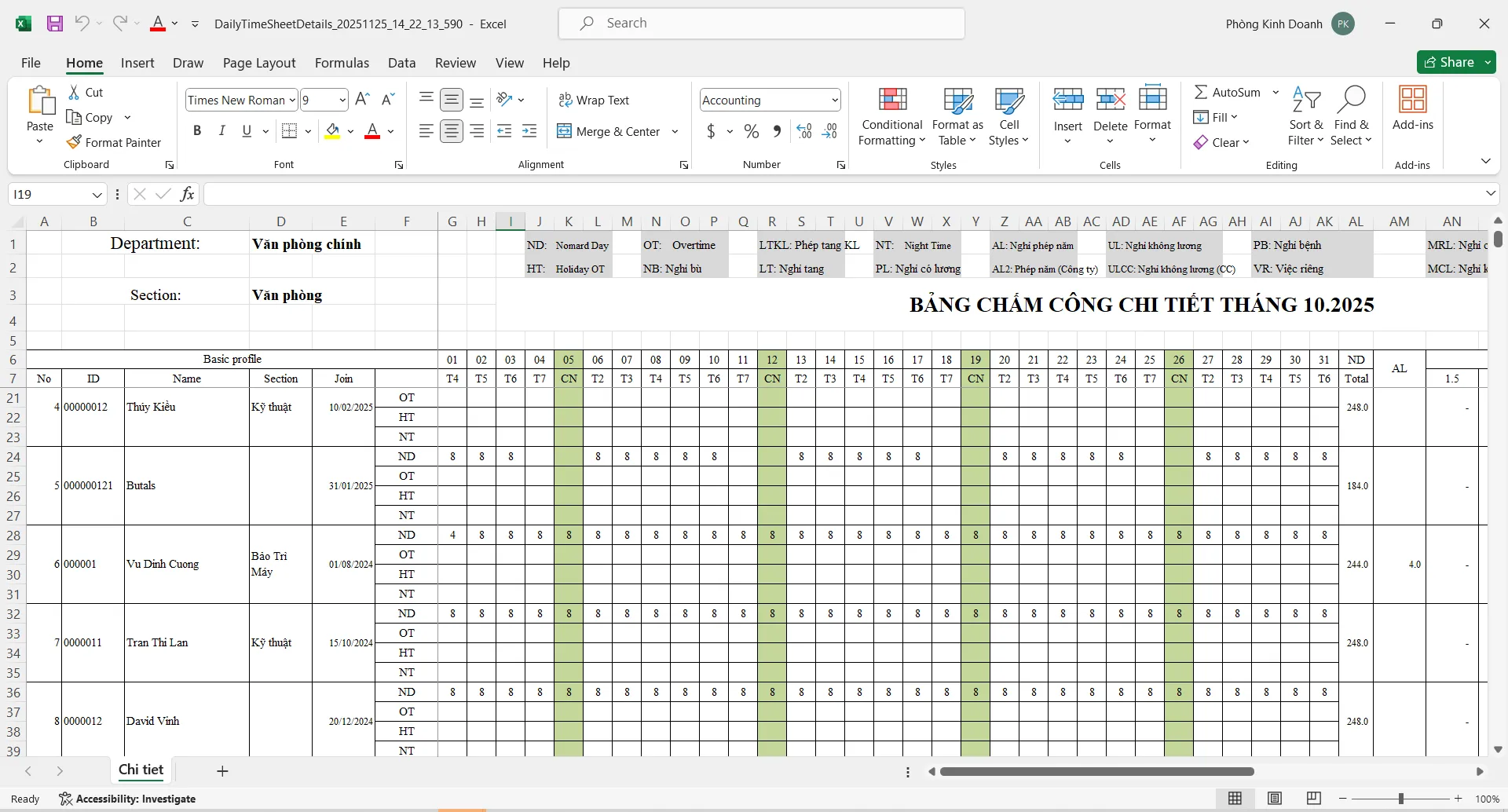This screenshot has width=1508, height=812.
Task: Open the Accounting number format dropdown
Action: (834, 100)
